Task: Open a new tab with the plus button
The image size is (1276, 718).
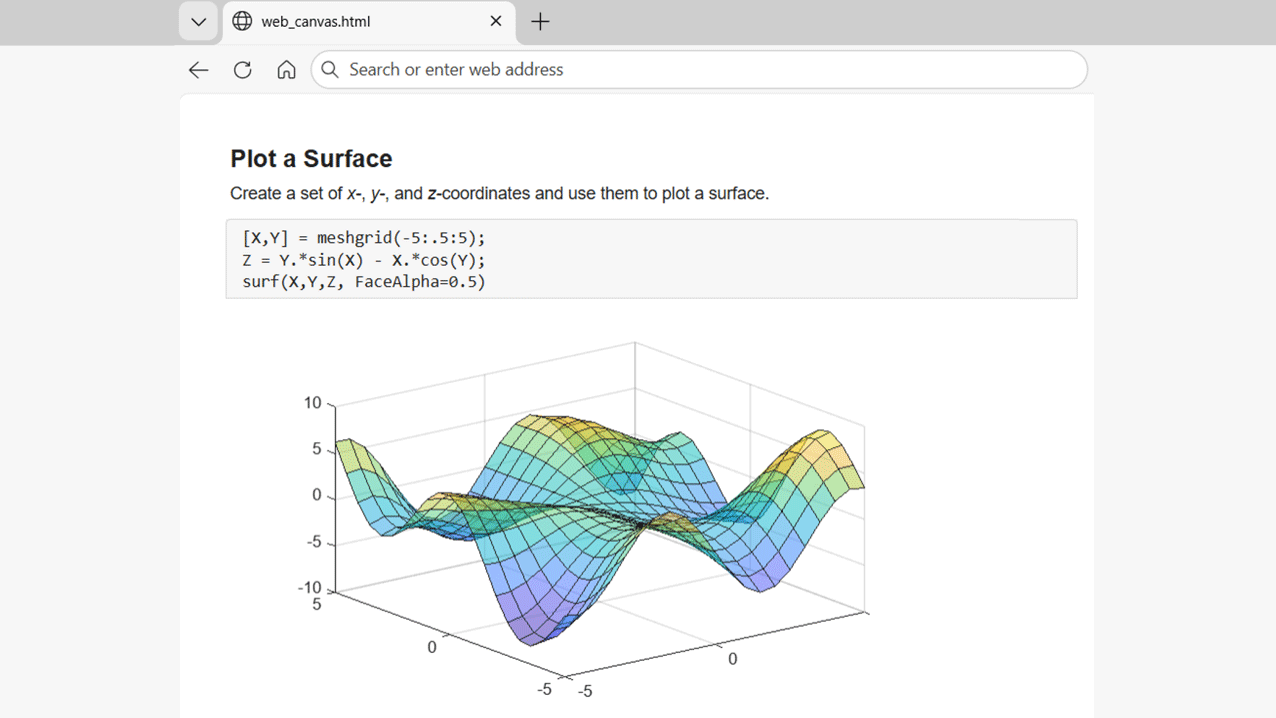Action: point(540,22)
